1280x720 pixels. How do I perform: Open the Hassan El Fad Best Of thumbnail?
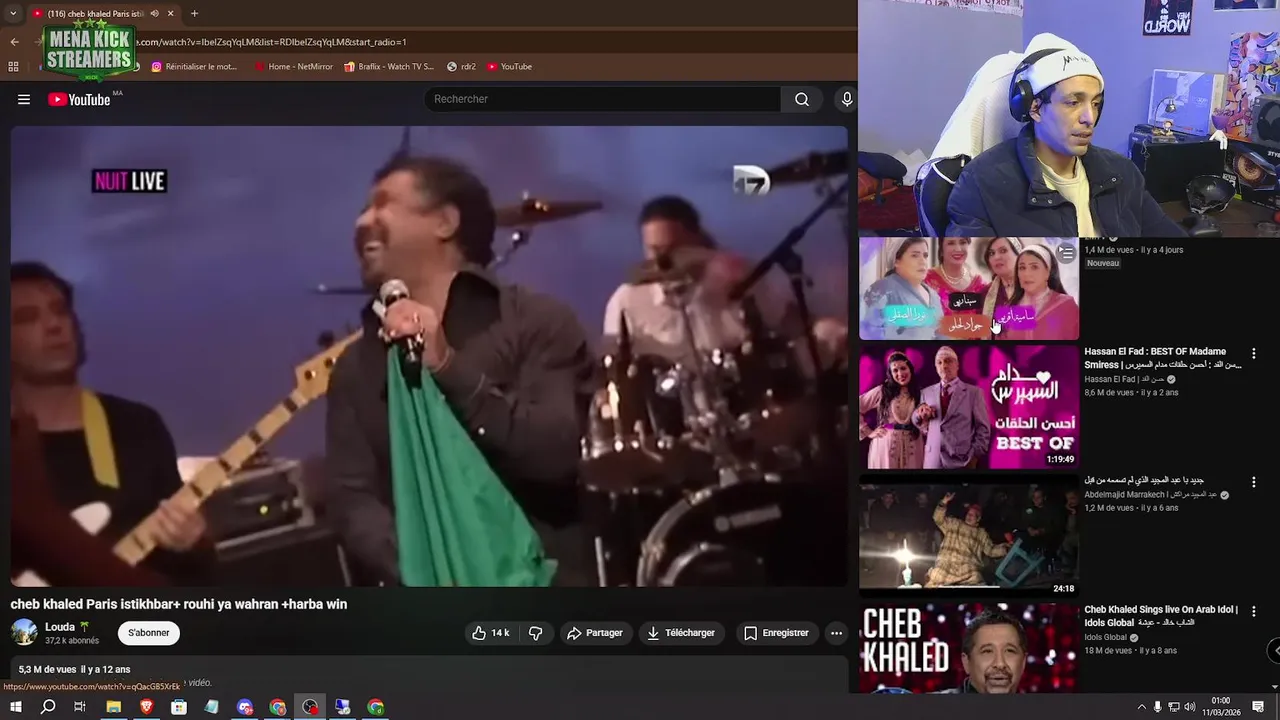pos(969,407)
